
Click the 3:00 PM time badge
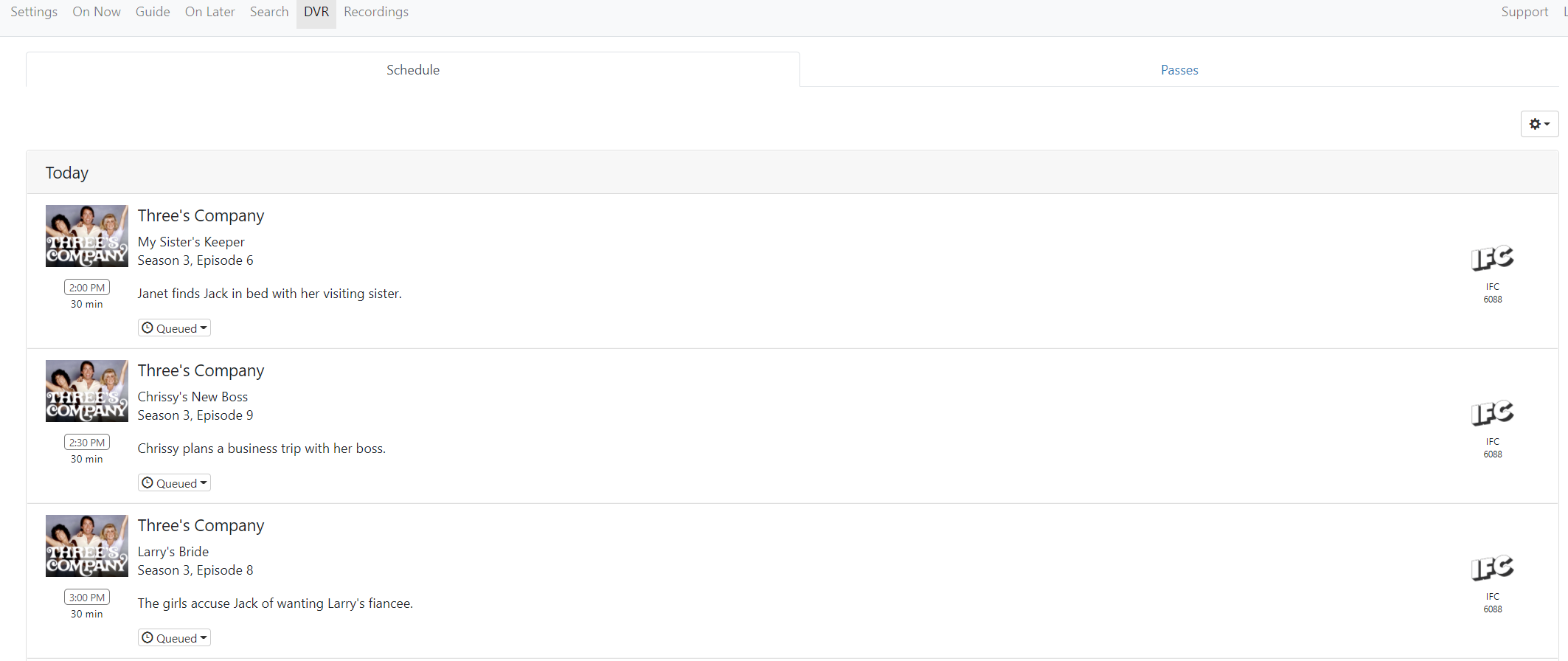pos(87,598)
